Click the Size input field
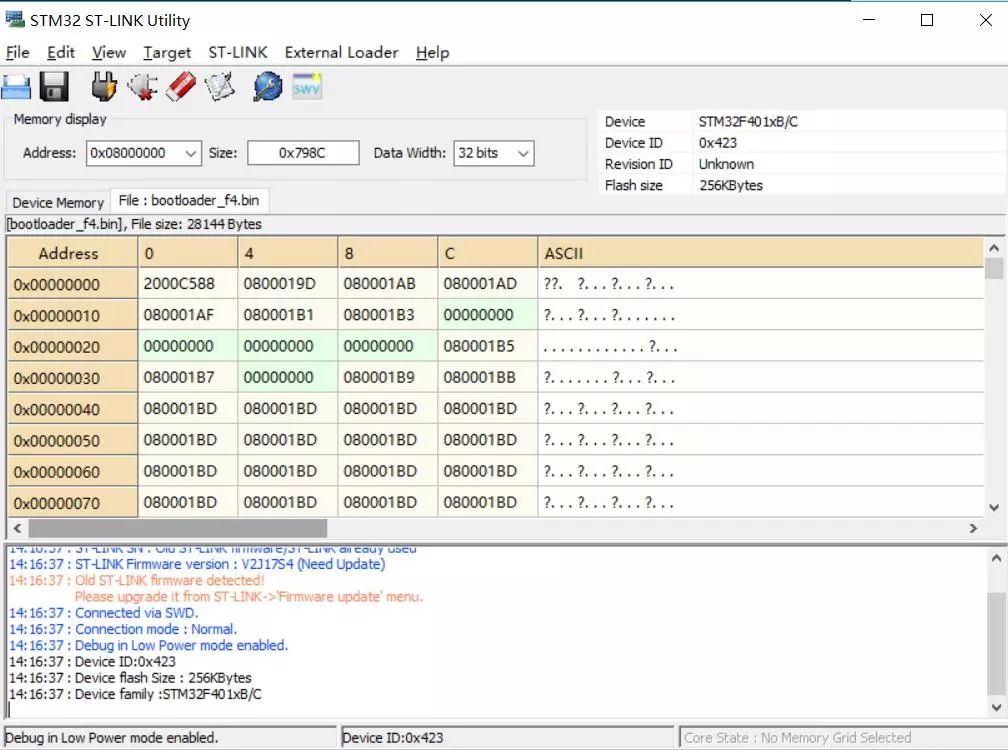 303,154
